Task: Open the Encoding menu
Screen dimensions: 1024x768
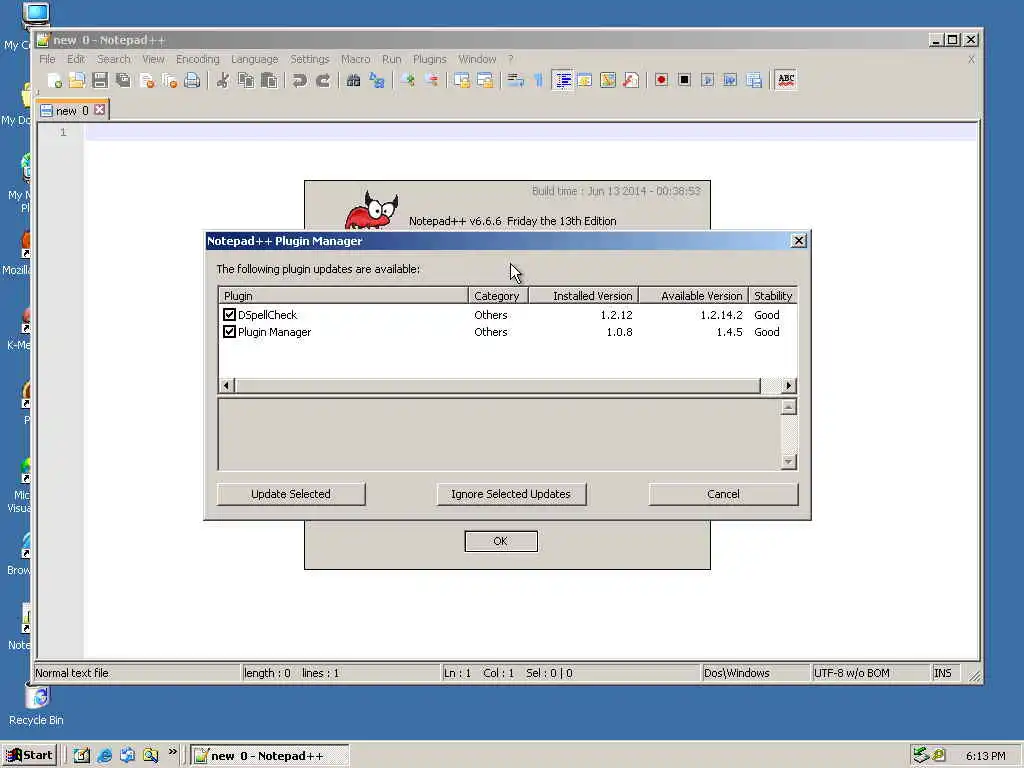Action: pyautogui.click(x=197, y=59)
